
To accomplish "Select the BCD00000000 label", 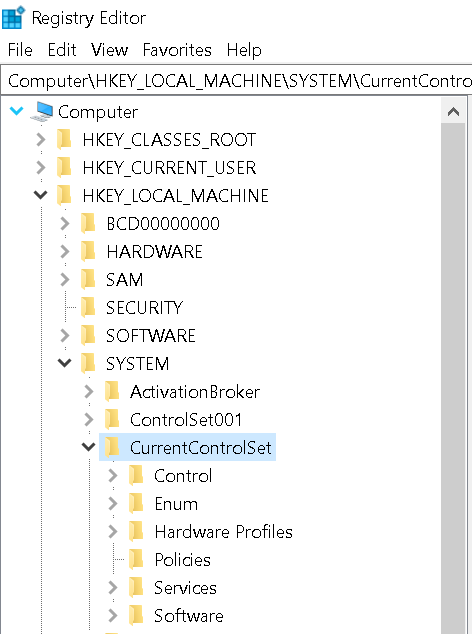I will (x=163, y=224).
